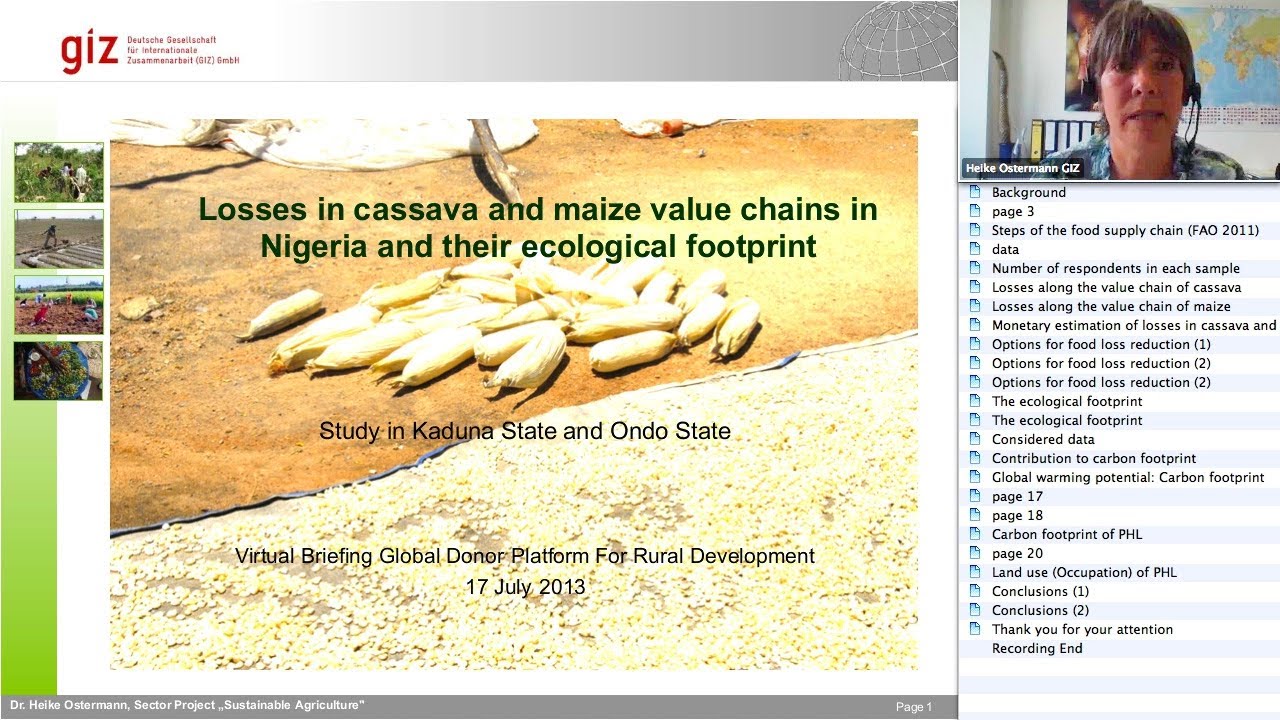Click the Heike Ostermann GIZ name label

(1022, 169)
